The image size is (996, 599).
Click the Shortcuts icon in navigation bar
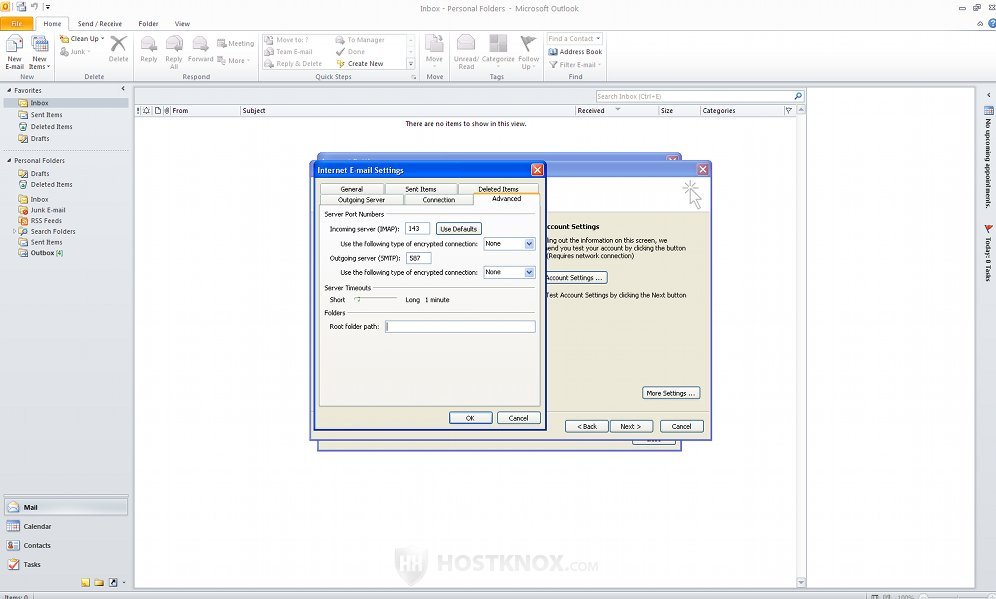click(x=113, y=582)
